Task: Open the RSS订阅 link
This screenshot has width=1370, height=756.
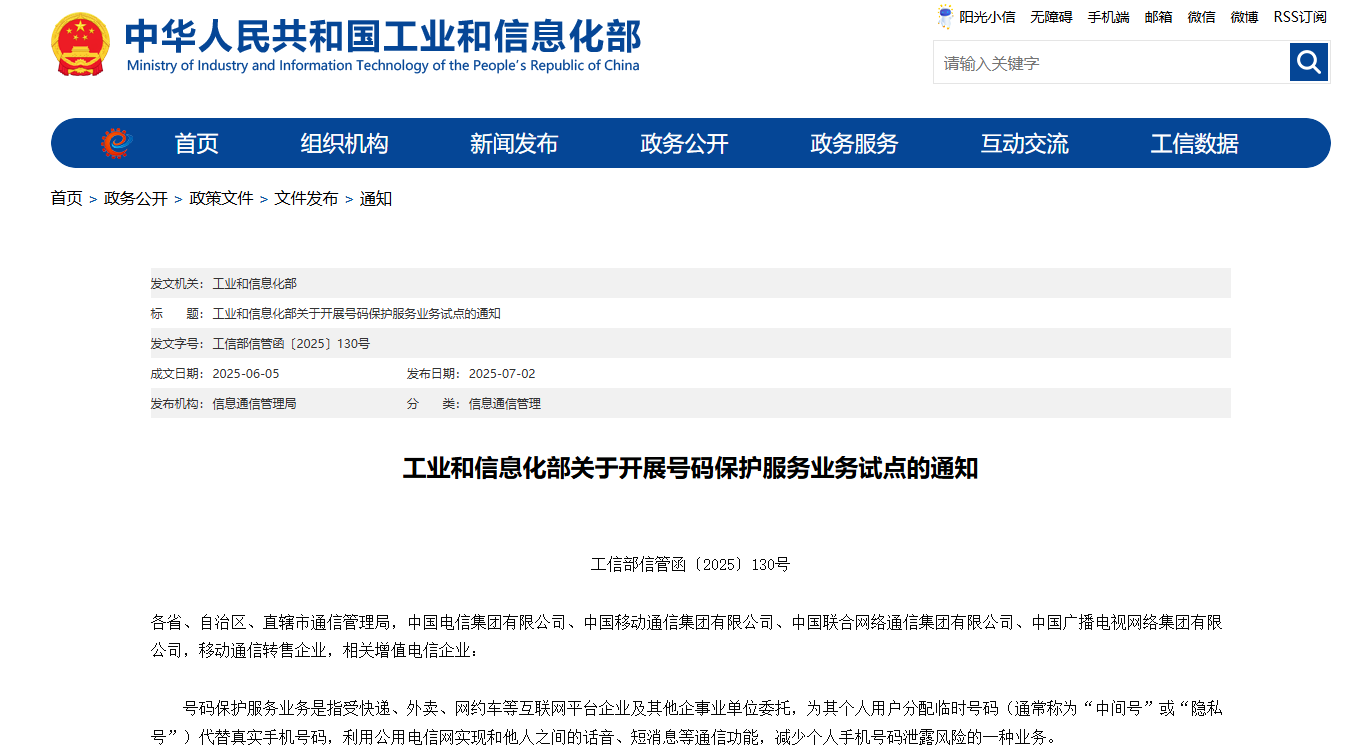Action: coord(1300,17)
